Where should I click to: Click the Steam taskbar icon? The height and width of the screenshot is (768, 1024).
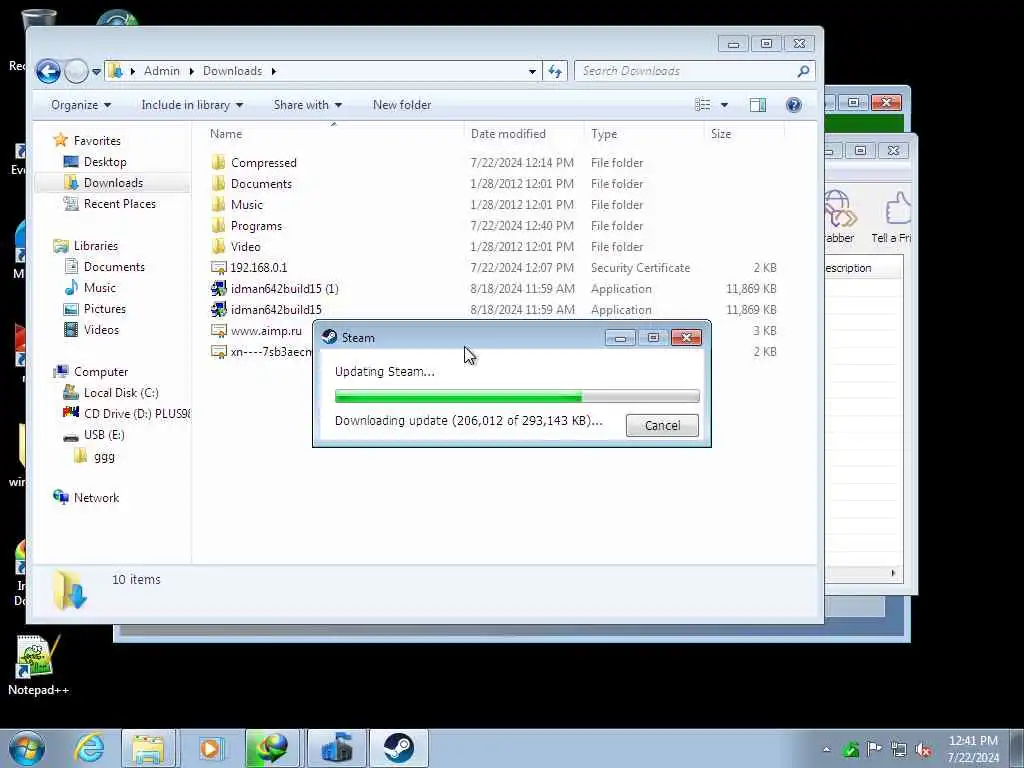pyautogui.click(x=399, y=748)
